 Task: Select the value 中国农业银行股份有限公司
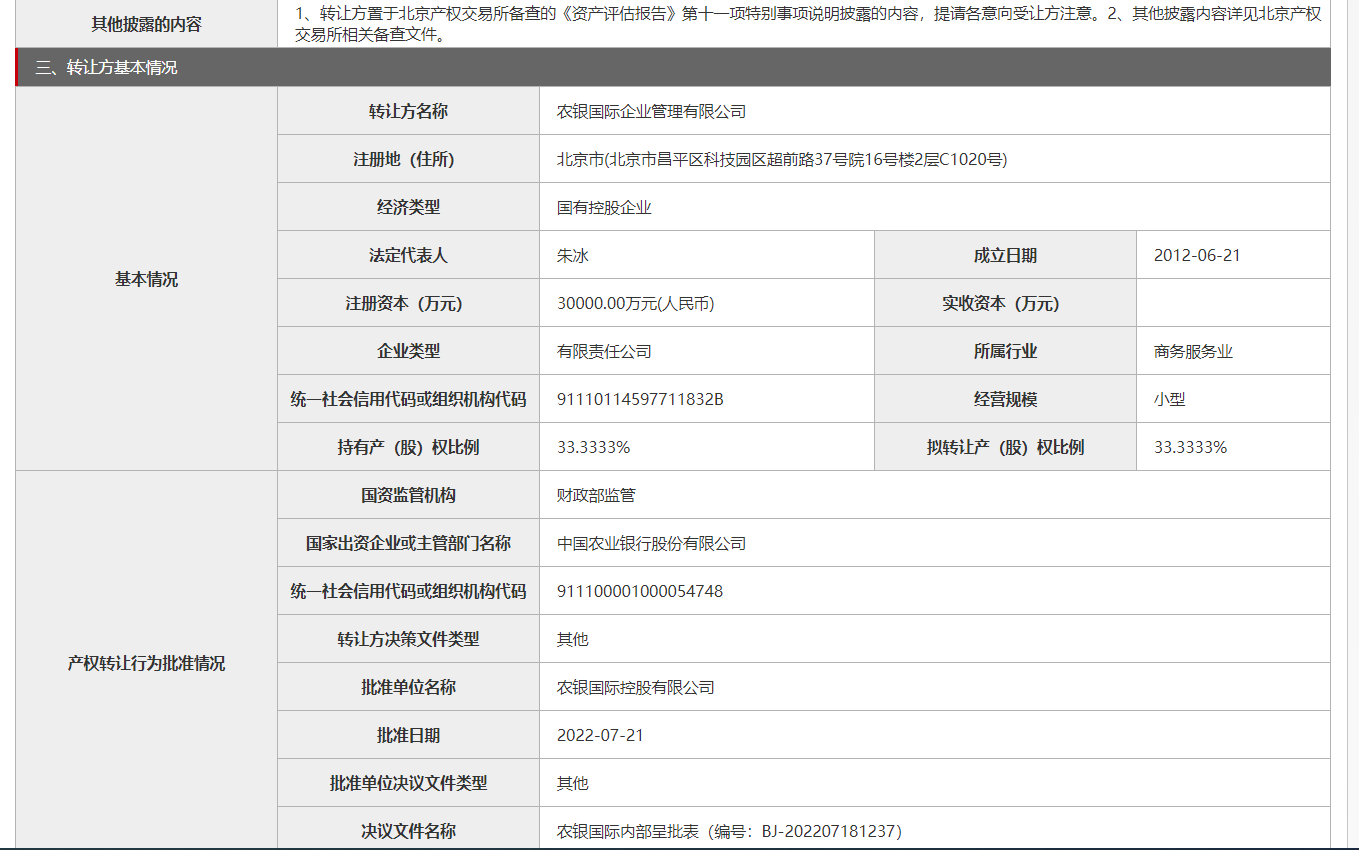[x=651, y=544]
